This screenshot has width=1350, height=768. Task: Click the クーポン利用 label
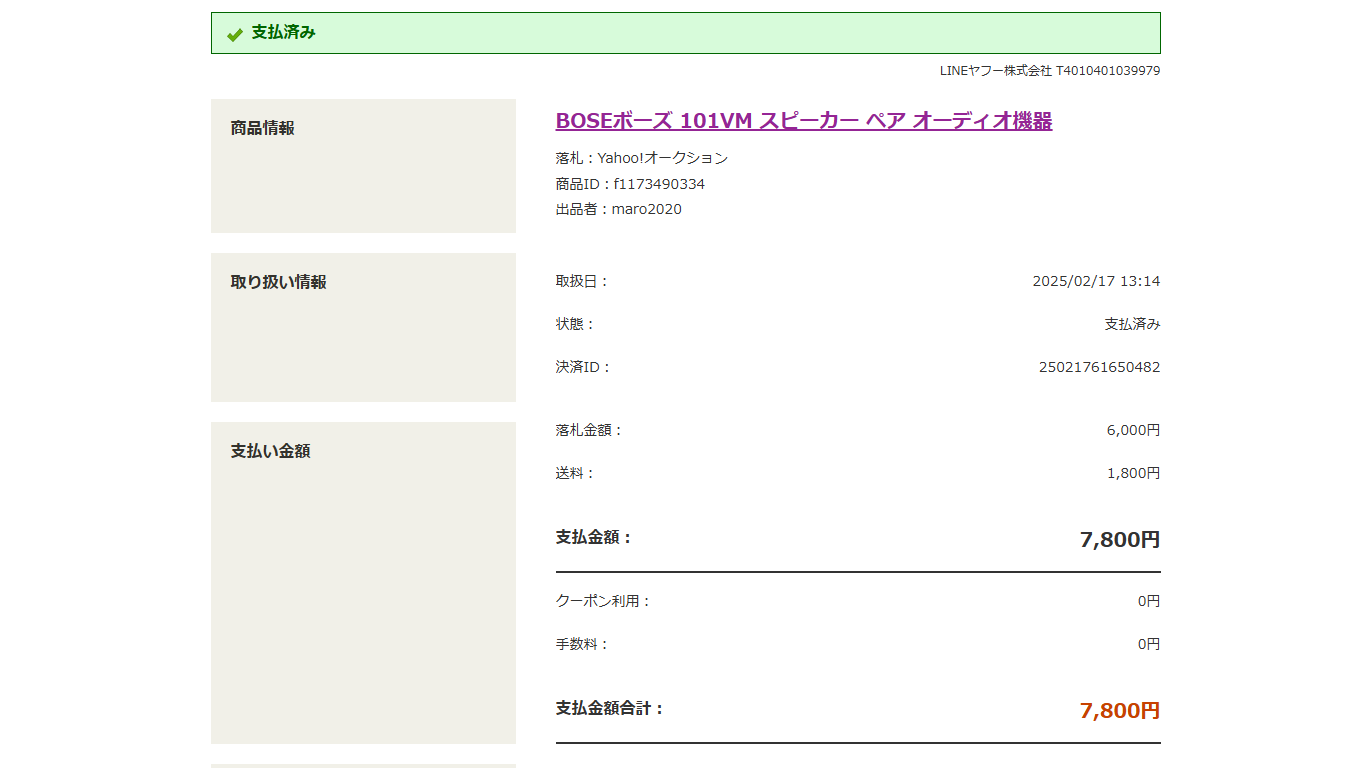603,601
